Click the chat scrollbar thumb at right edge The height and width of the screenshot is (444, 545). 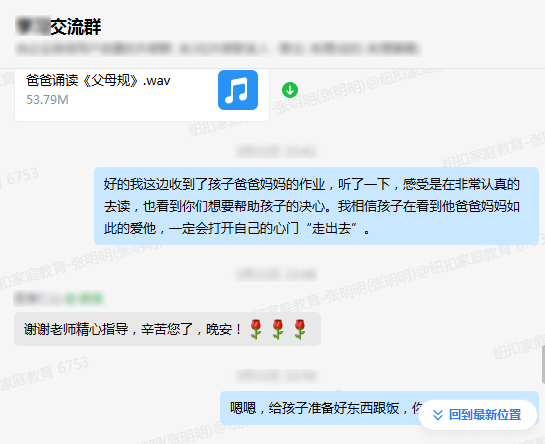543,365
